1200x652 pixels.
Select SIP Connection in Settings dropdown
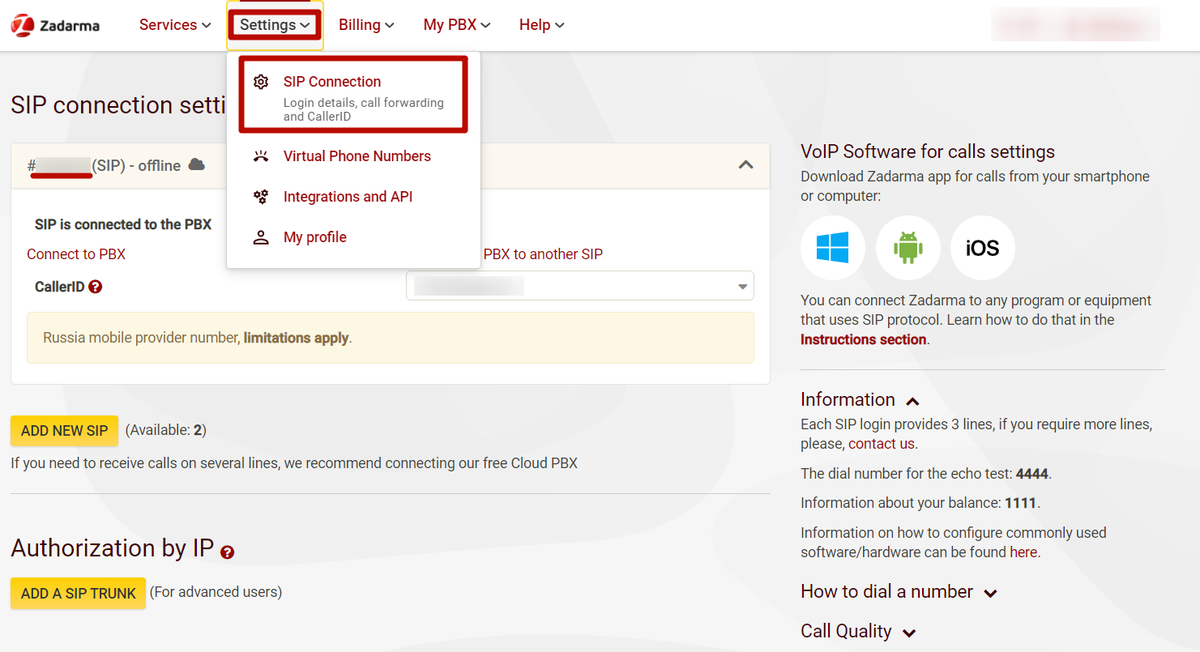click(353, 96)
